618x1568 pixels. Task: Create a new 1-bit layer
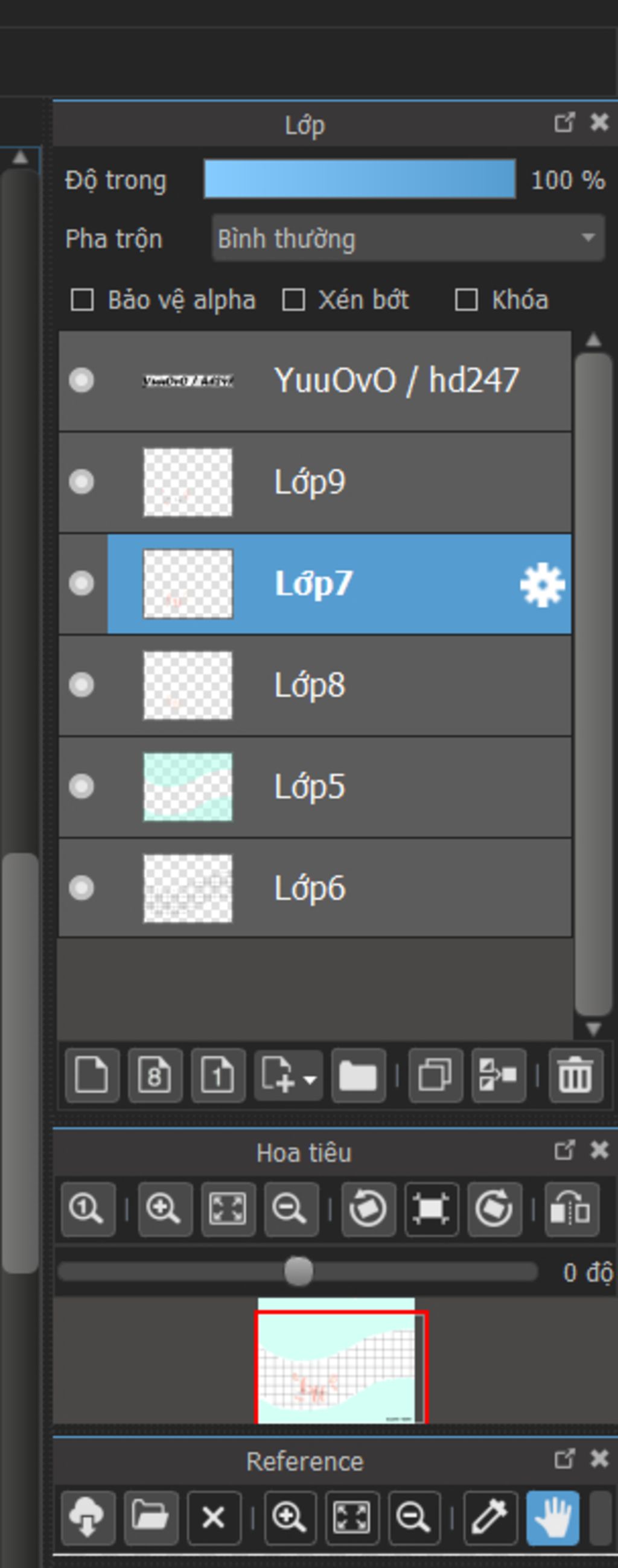pyautogui.click(x=218, y=1075)
